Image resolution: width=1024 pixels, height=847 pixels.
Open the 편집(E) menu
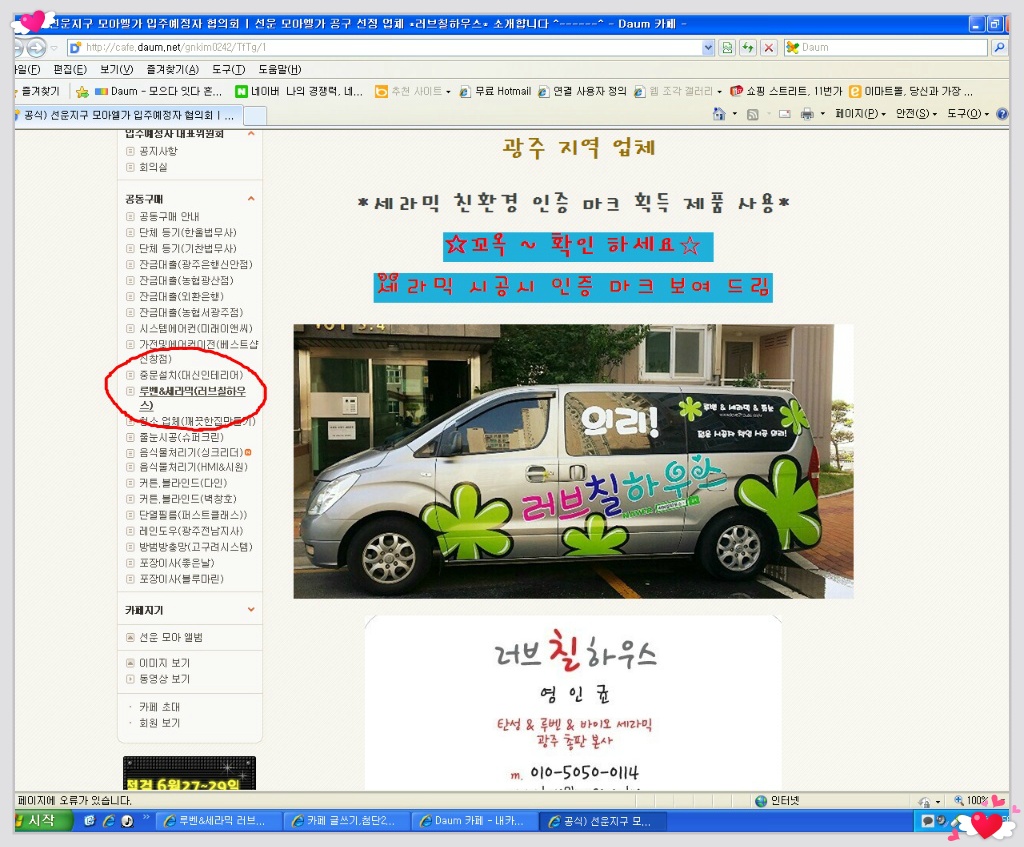click(x=70, y=69)
